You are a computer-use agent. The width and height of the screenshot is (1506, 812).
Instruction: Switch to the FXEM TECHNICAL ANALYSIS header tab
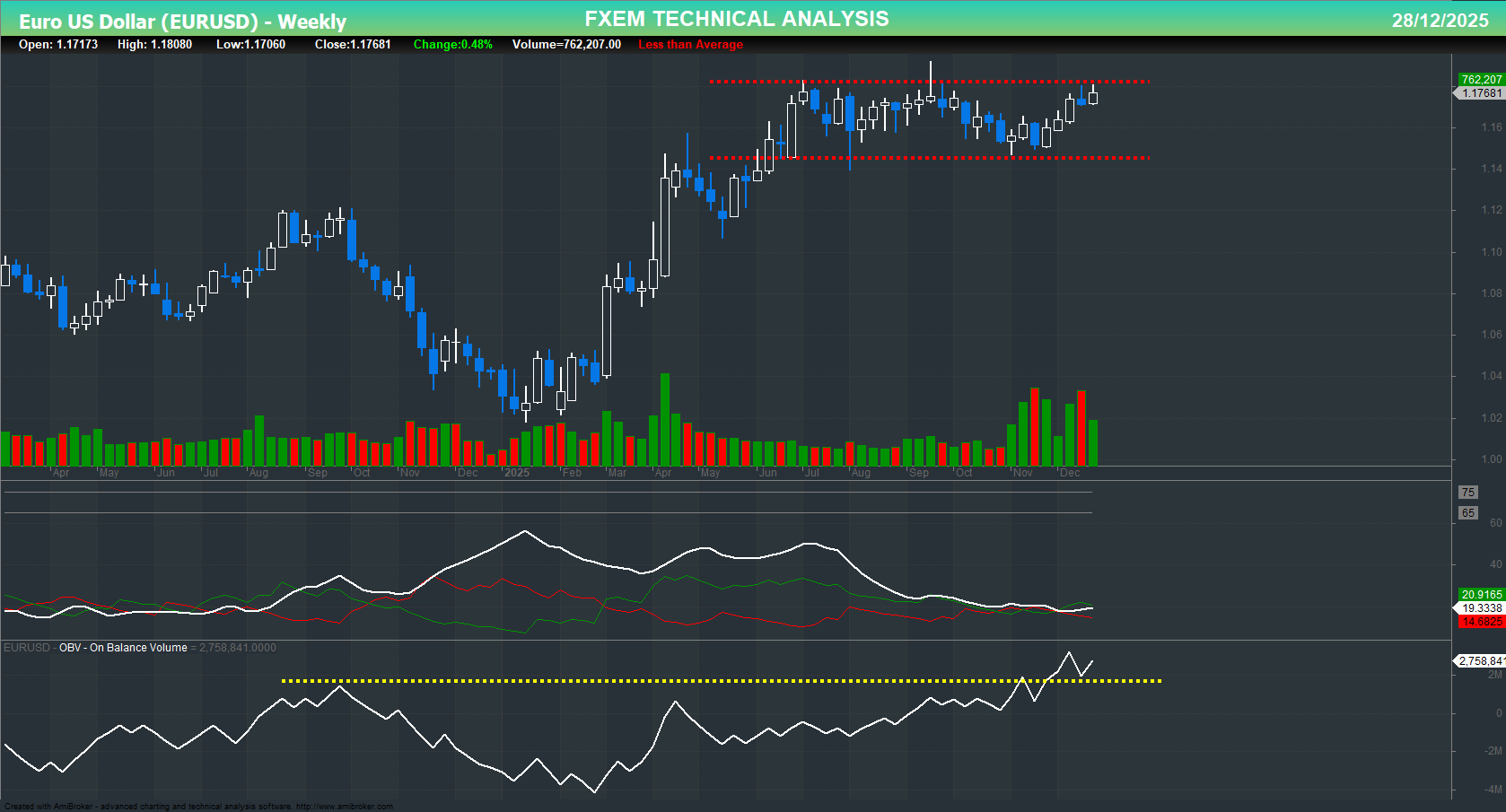tap(736, 18)
